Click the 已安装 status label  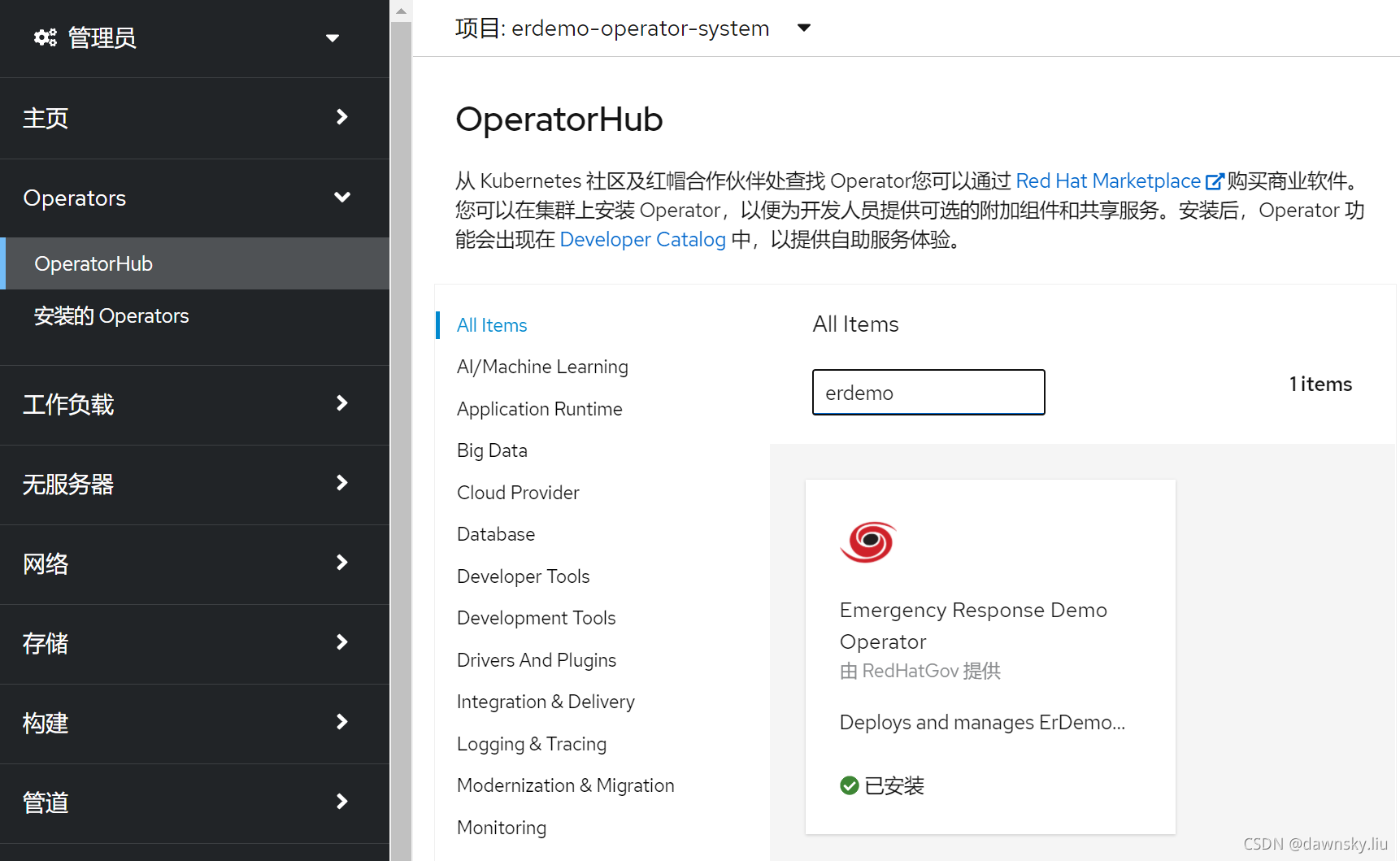894,785
